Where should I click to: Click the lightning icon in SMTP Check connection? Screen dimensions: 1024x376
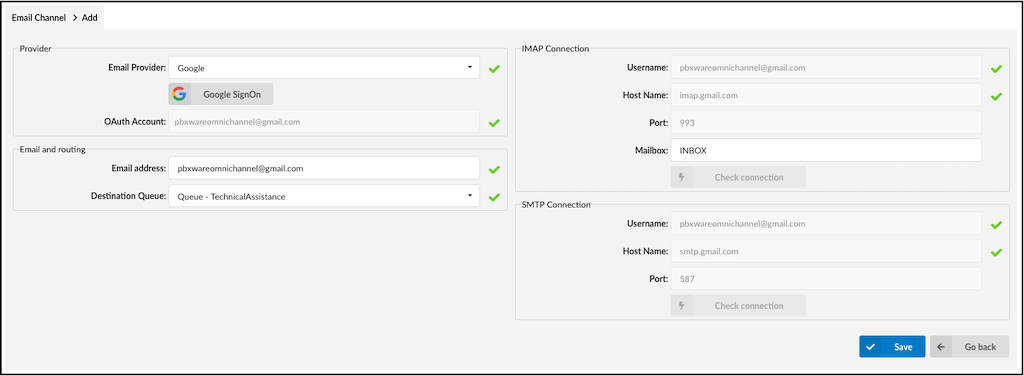[682, 306]
